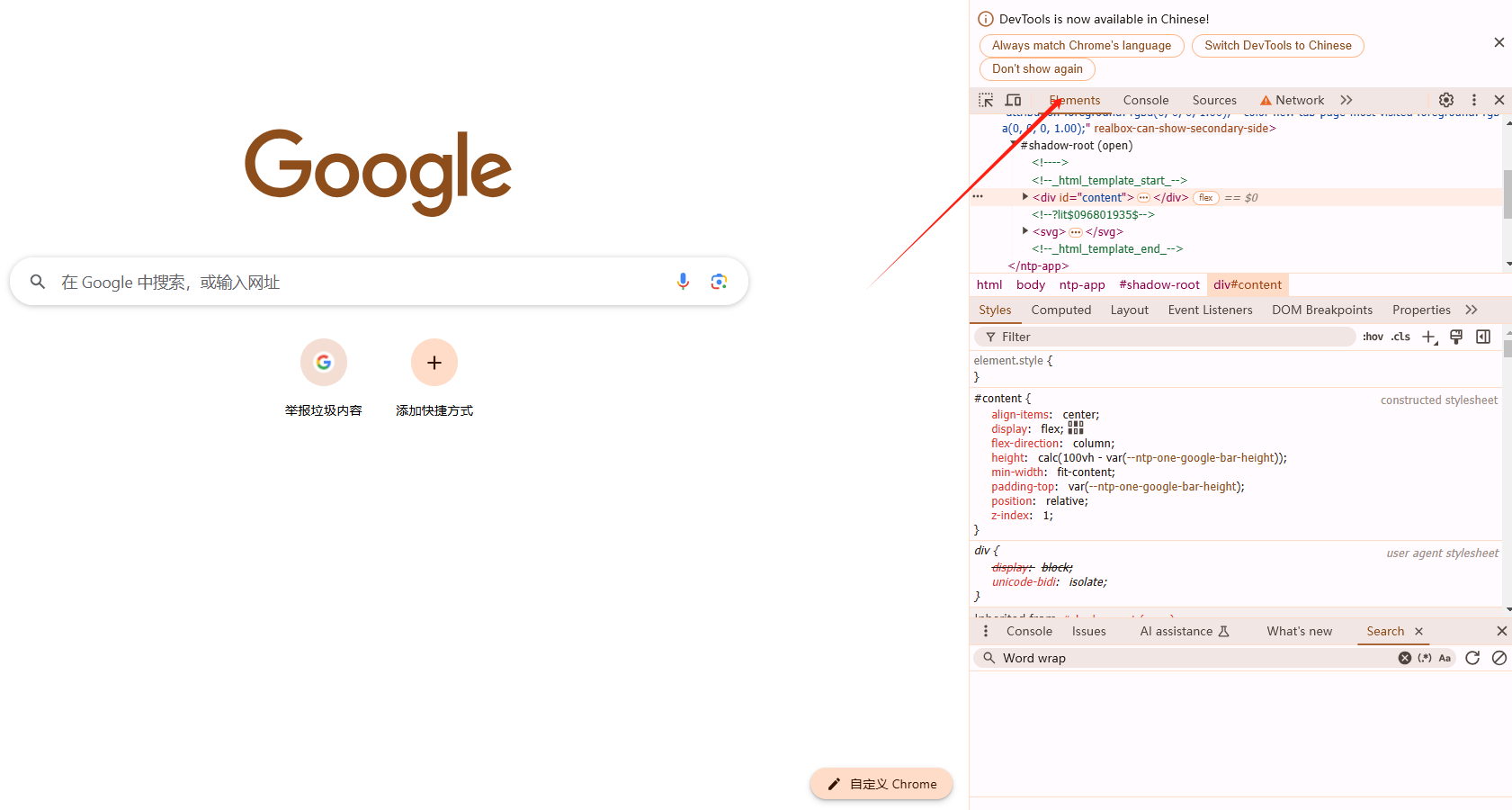Image resolution: width=1512 pixels, height=810 pixels.
Task: Click the ellipsis inside the content div
Action: point(1143,198)
